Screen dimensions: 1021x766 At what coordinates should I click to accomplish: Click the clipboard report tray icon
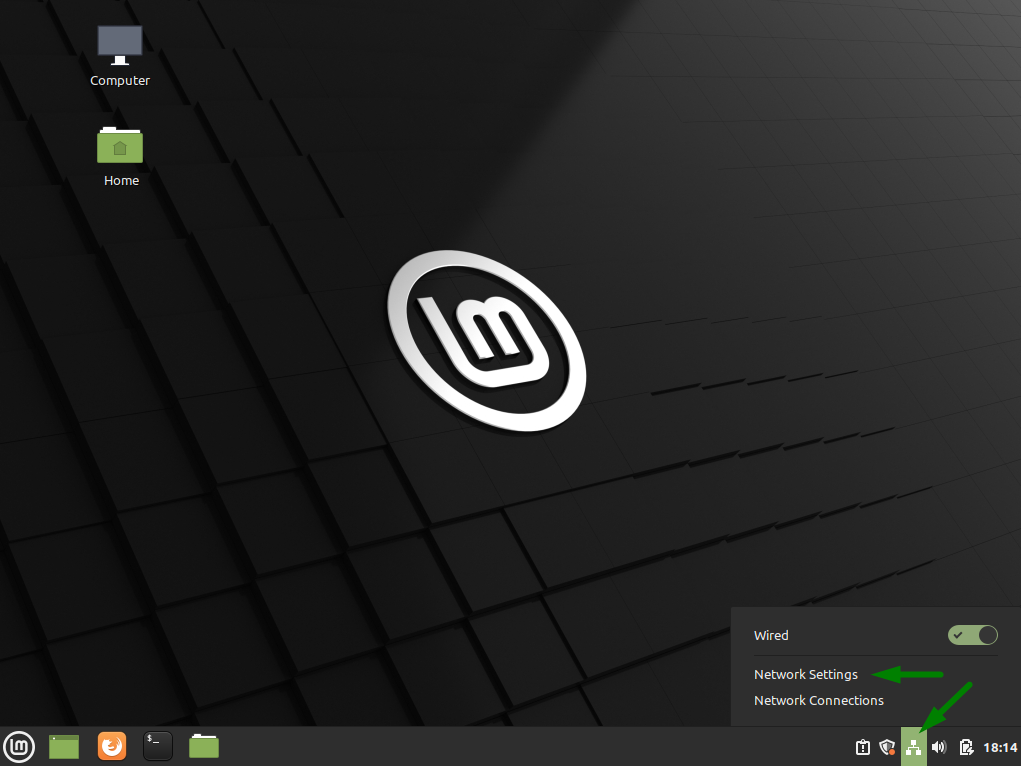tap(863, 747)
